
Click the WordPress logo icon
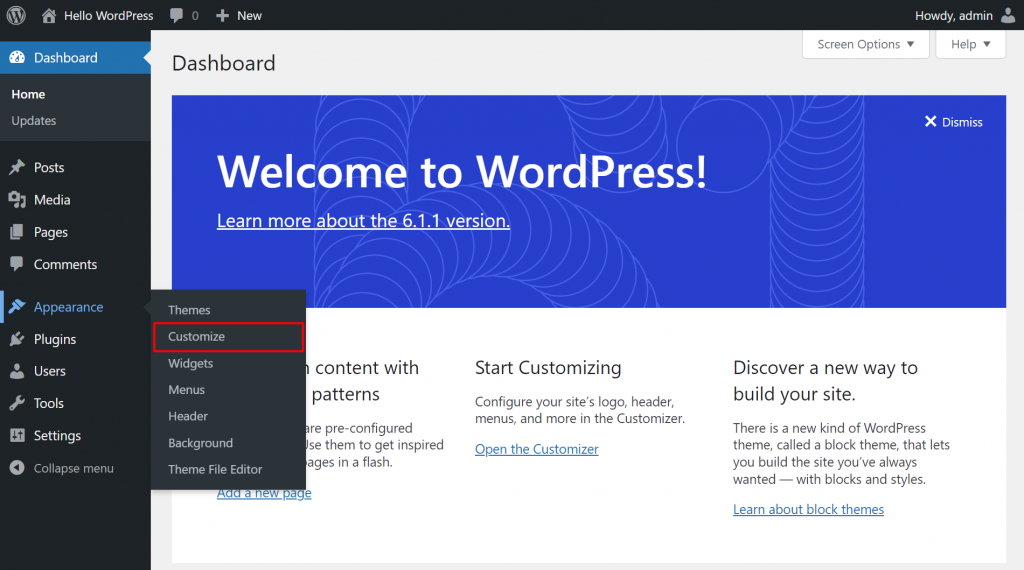(x=16, y=15)
